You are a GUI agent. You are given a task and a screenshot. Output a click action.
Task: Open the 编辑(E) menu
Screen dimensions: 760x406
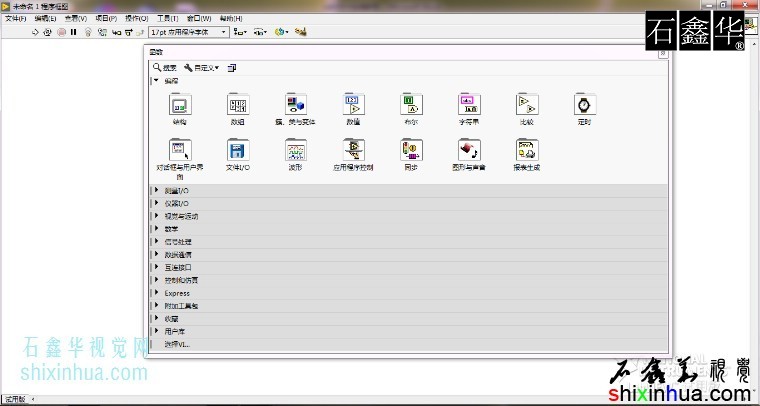[x=45, y=18]
